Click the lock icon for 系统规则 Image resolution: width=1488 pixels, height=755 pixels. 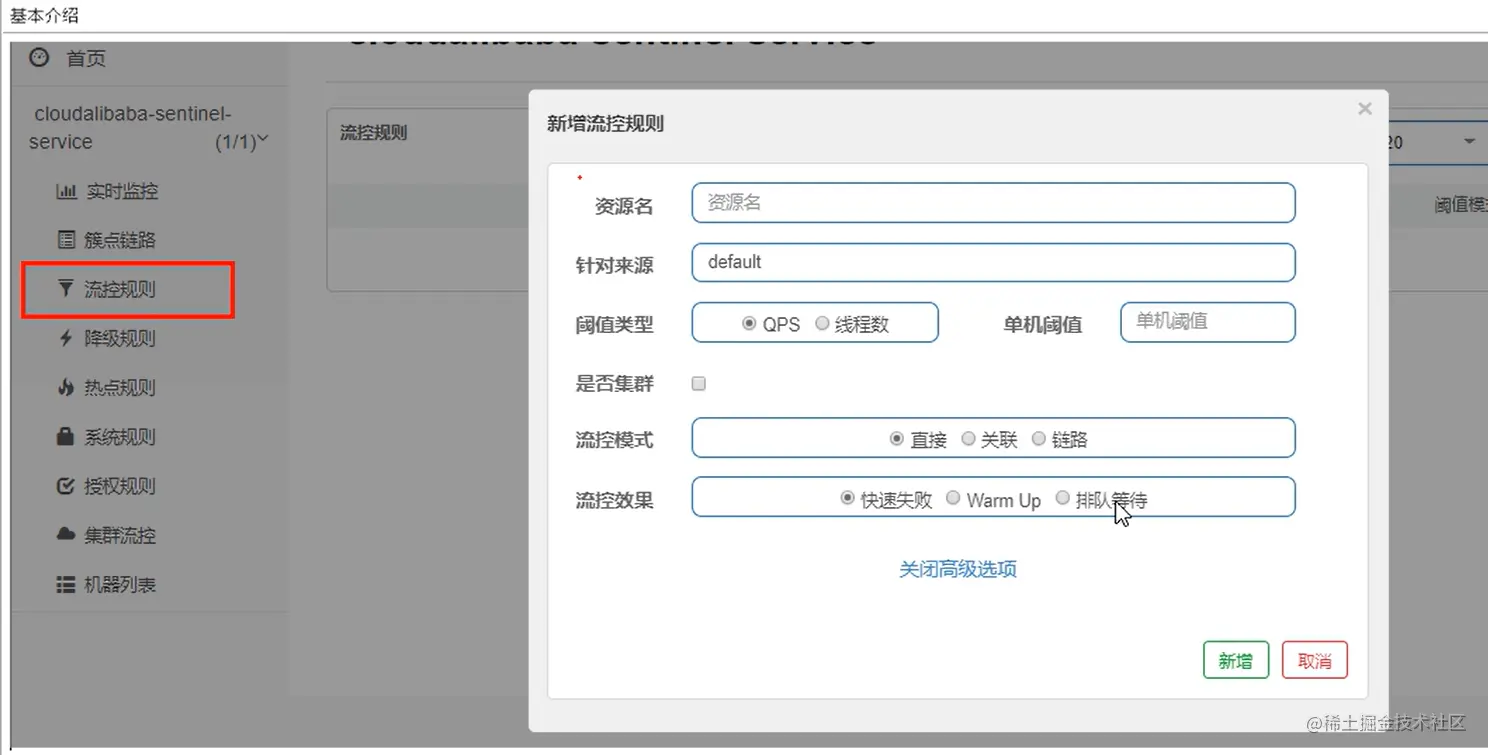tap(66, 436)
